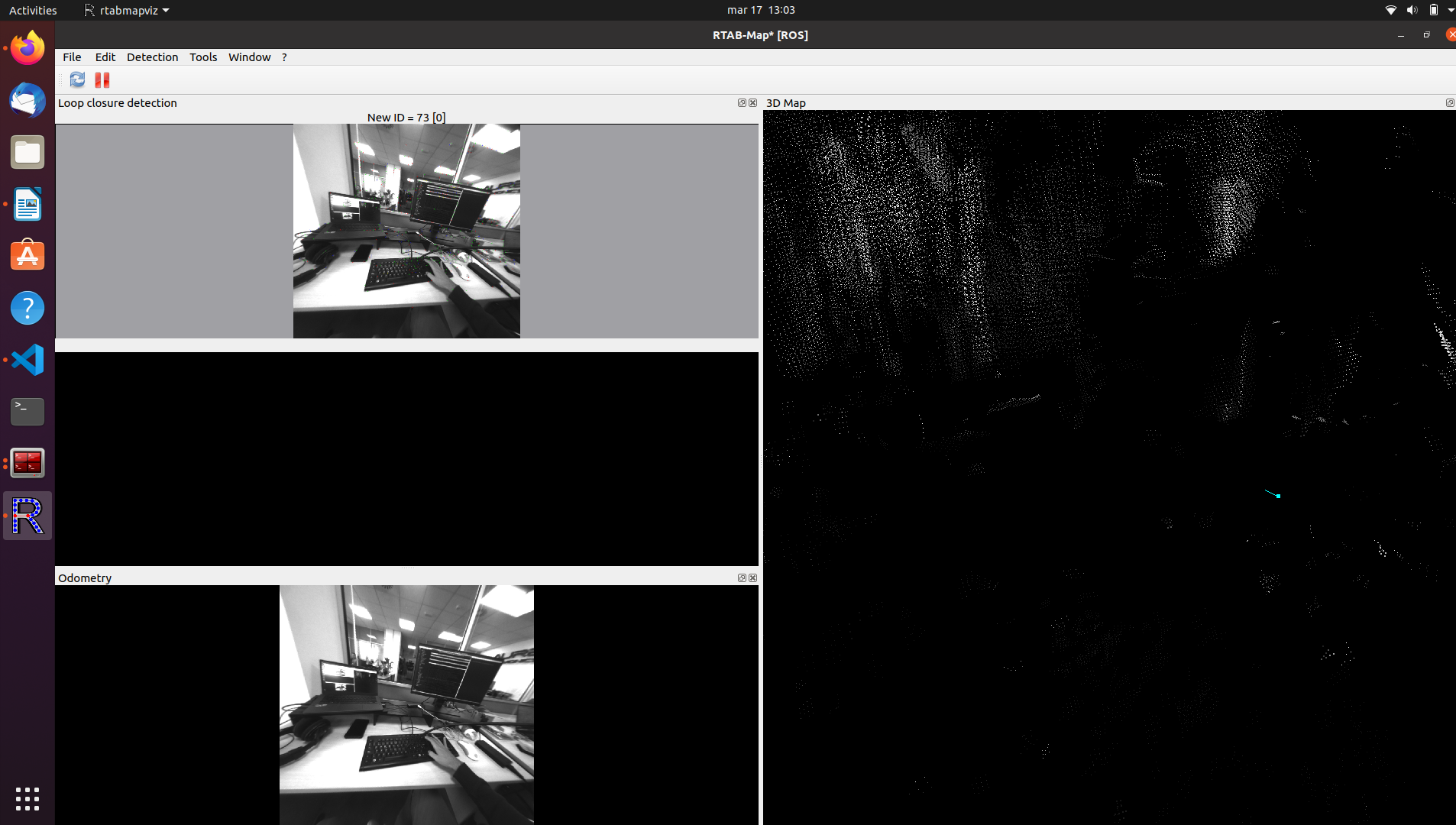Click the refresh/new database toolbar icon
This screenshot has height=825, width=1456.
click(x=77, y=79)
